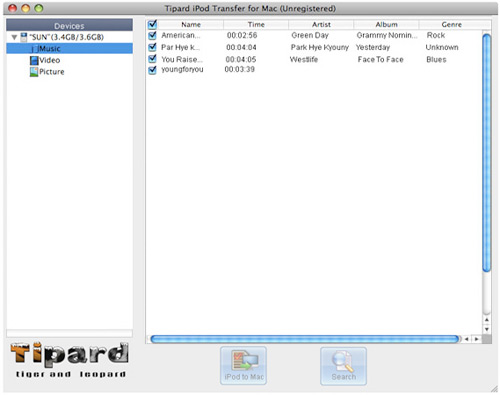
Task: Sort by the Album column header
Action: tap(386, 24)
